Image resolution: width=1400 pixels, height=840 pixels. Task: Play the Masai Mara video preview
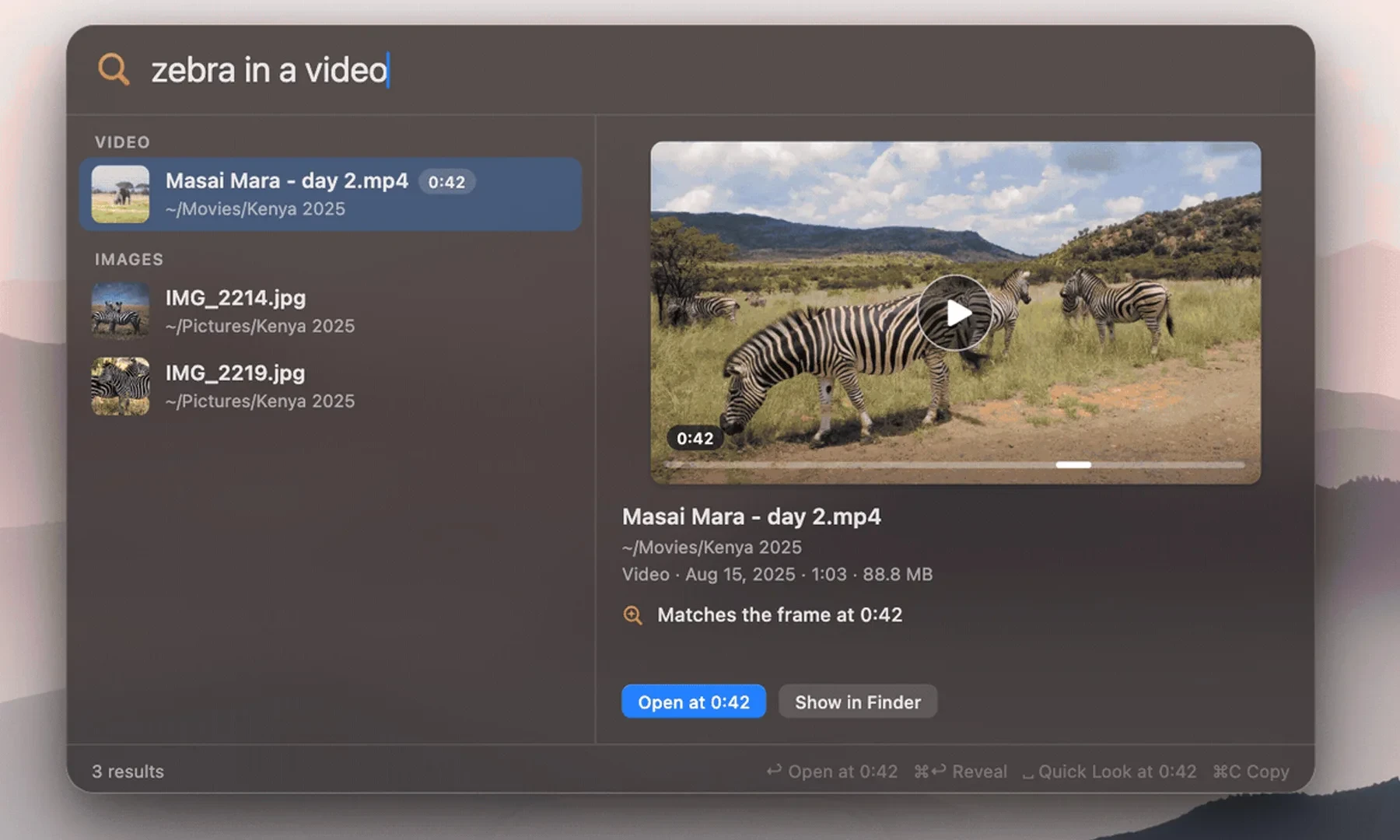tap(955, 313)
